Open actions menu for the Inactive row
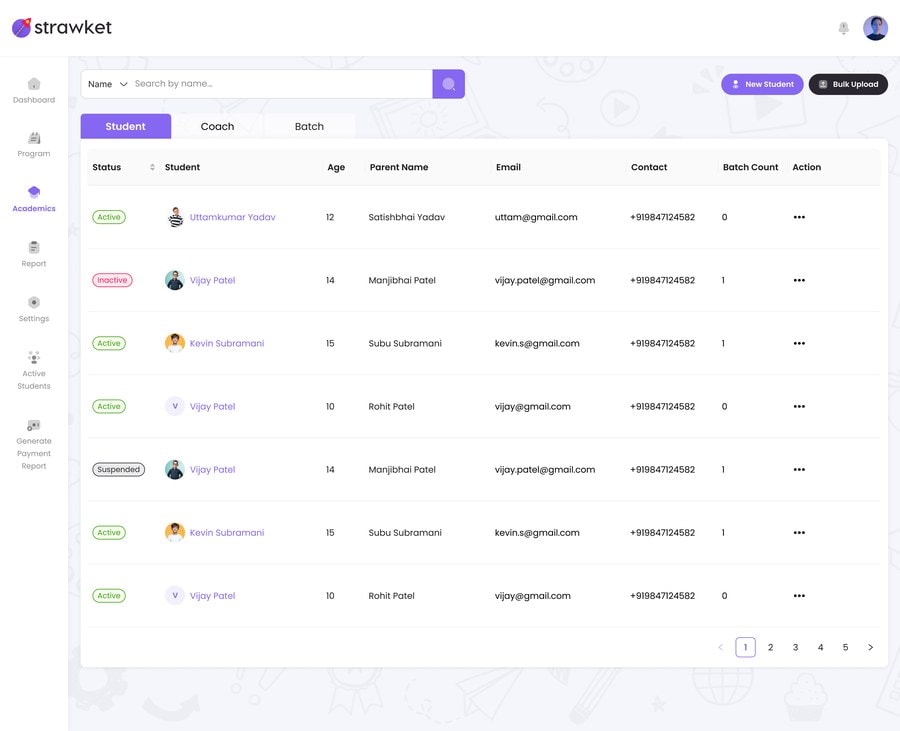The image size is (900, 731). point(799,280)
